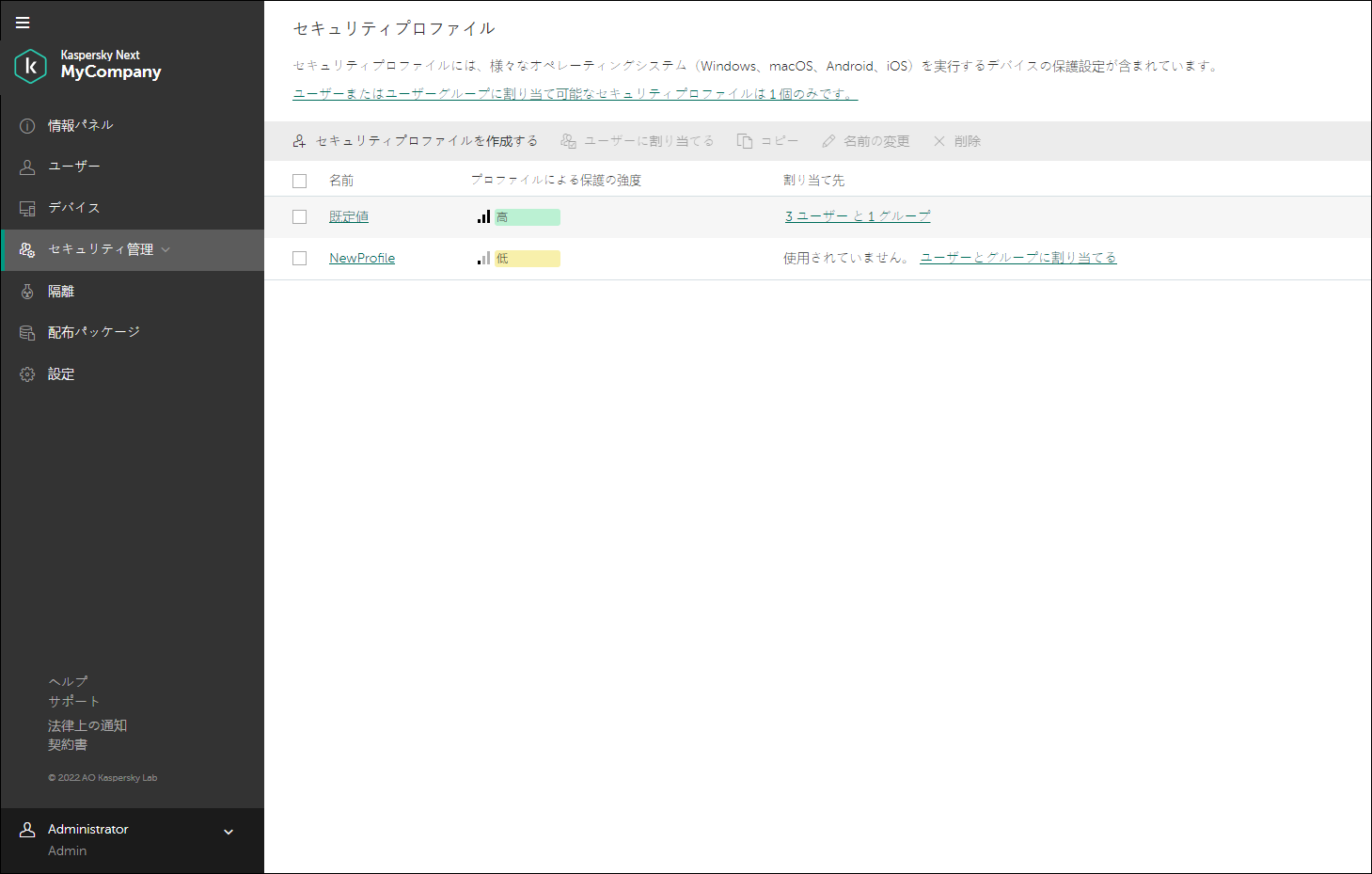Check the checkbox next to 既定値 profile

(x=299, y=216)
